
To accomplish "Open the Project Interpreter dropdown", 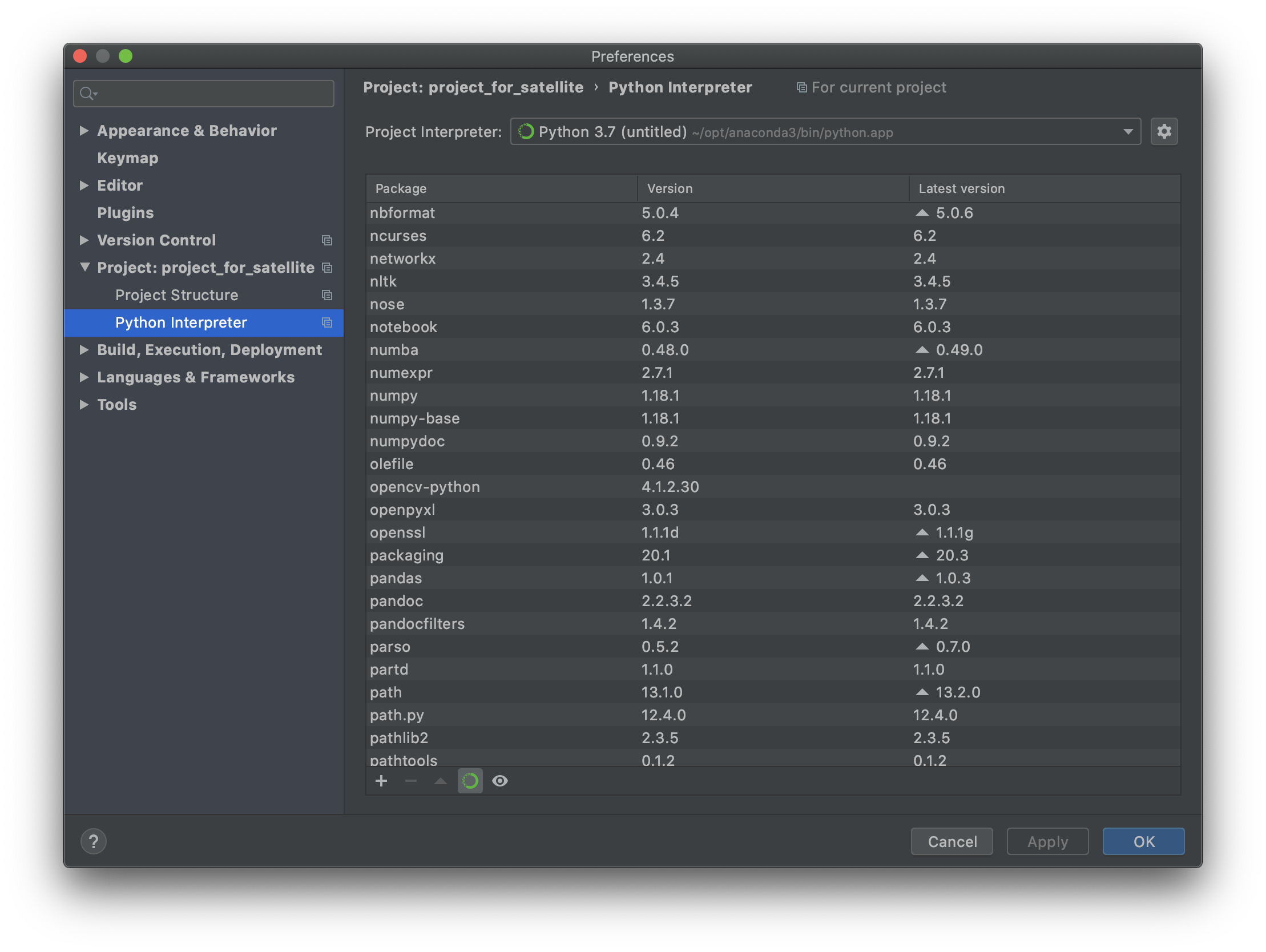I will [x=1127, y=132].
